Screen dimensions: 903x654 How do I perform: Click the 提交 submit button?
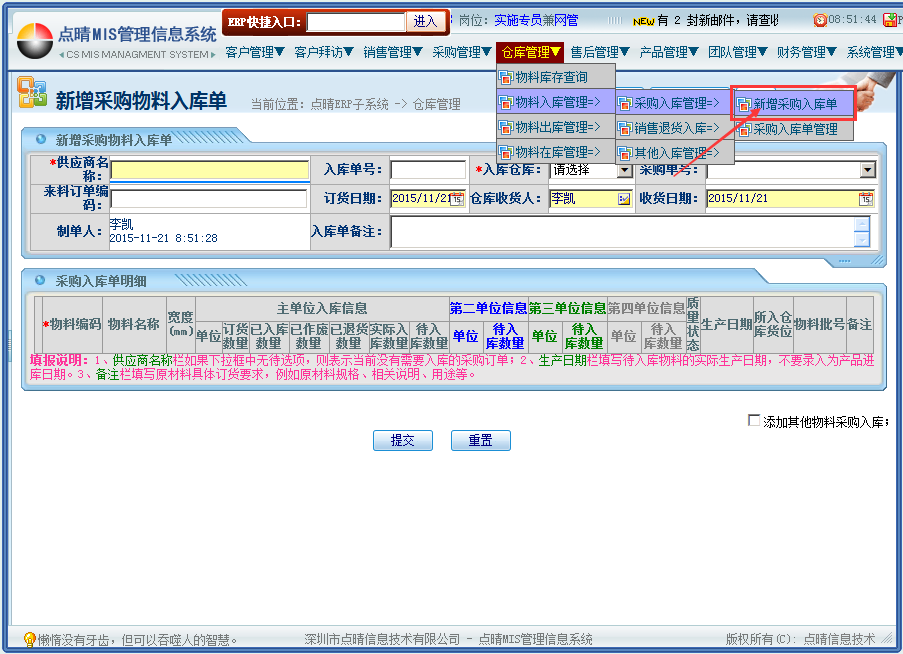(x=403, y=440)
